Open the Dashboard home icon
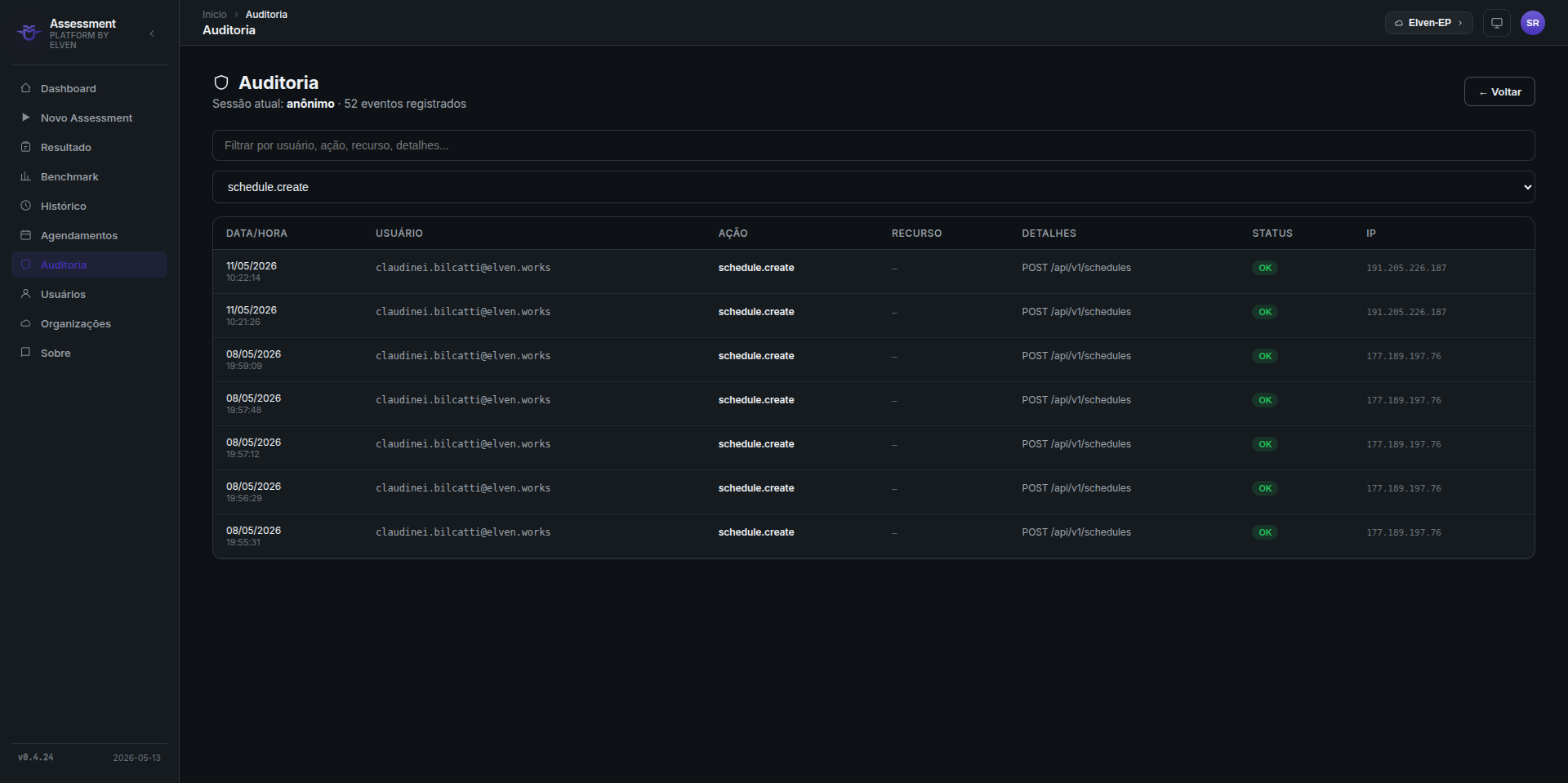The width and height of the screenshot is (1568, 783). coord(25,88)
